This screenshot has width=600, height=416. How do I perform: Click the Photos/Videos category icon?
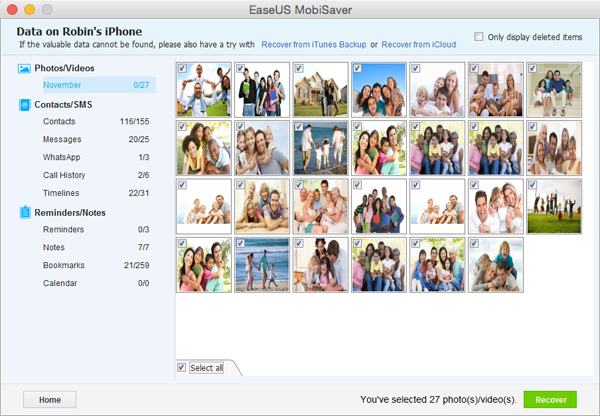click(24, 69)
